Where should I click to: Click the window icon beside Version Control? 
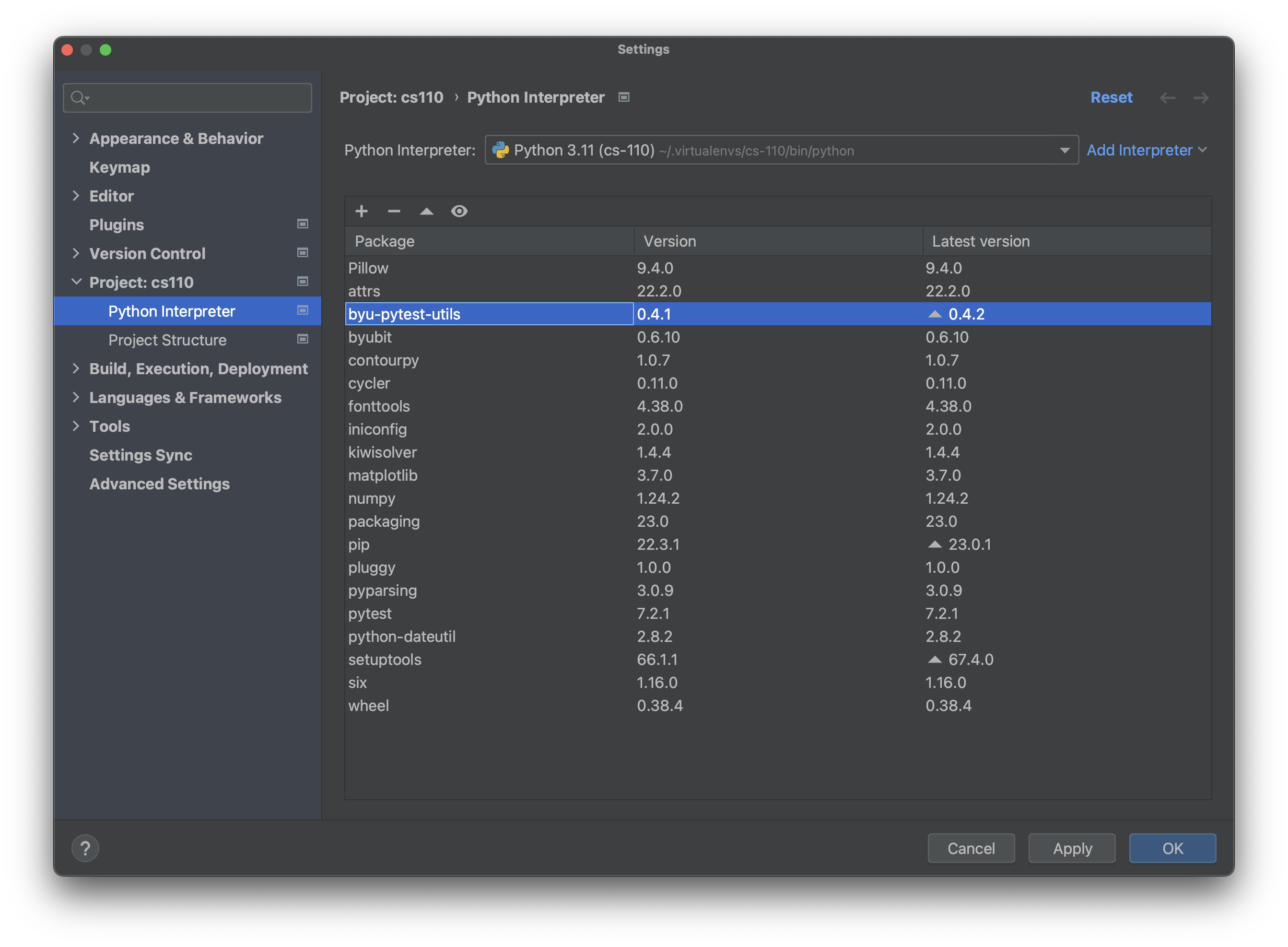click(x=303, y=253)
